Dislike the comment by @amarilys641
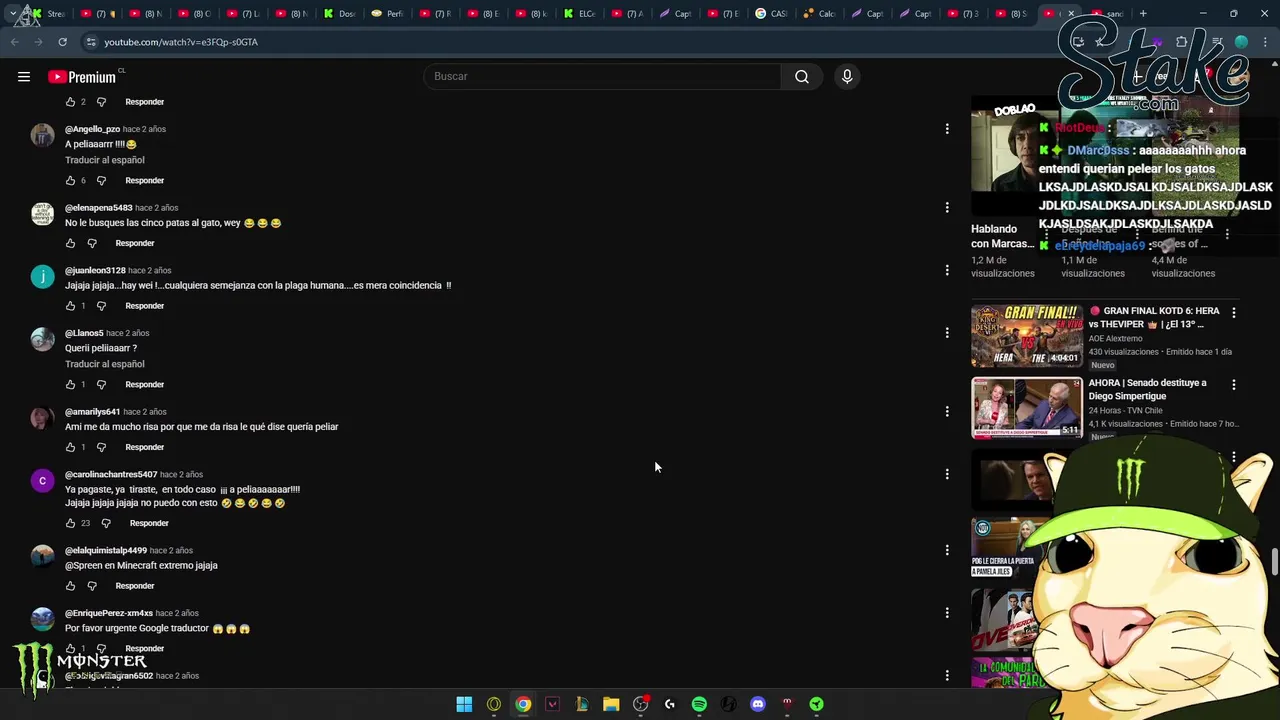Image resolution: width=1280 pixels, height=720 pixels. coord(101,447)
